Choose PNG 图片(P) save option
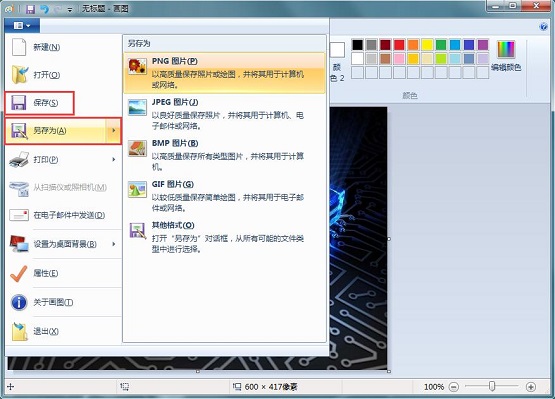Image resolution: width=555 pixels, height=399 pixels. click(x=224, y=73)
